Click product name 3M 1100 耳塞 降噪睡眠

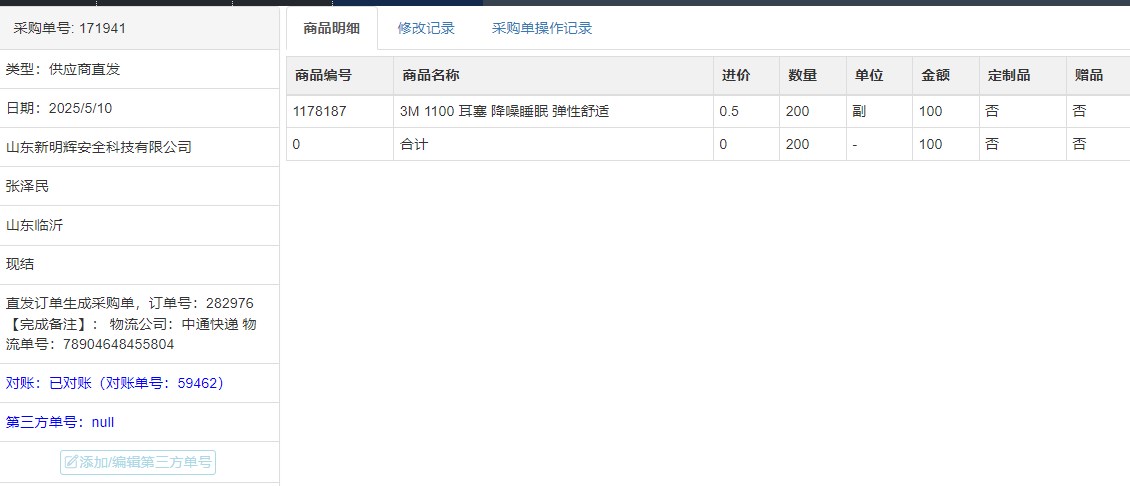505,112
